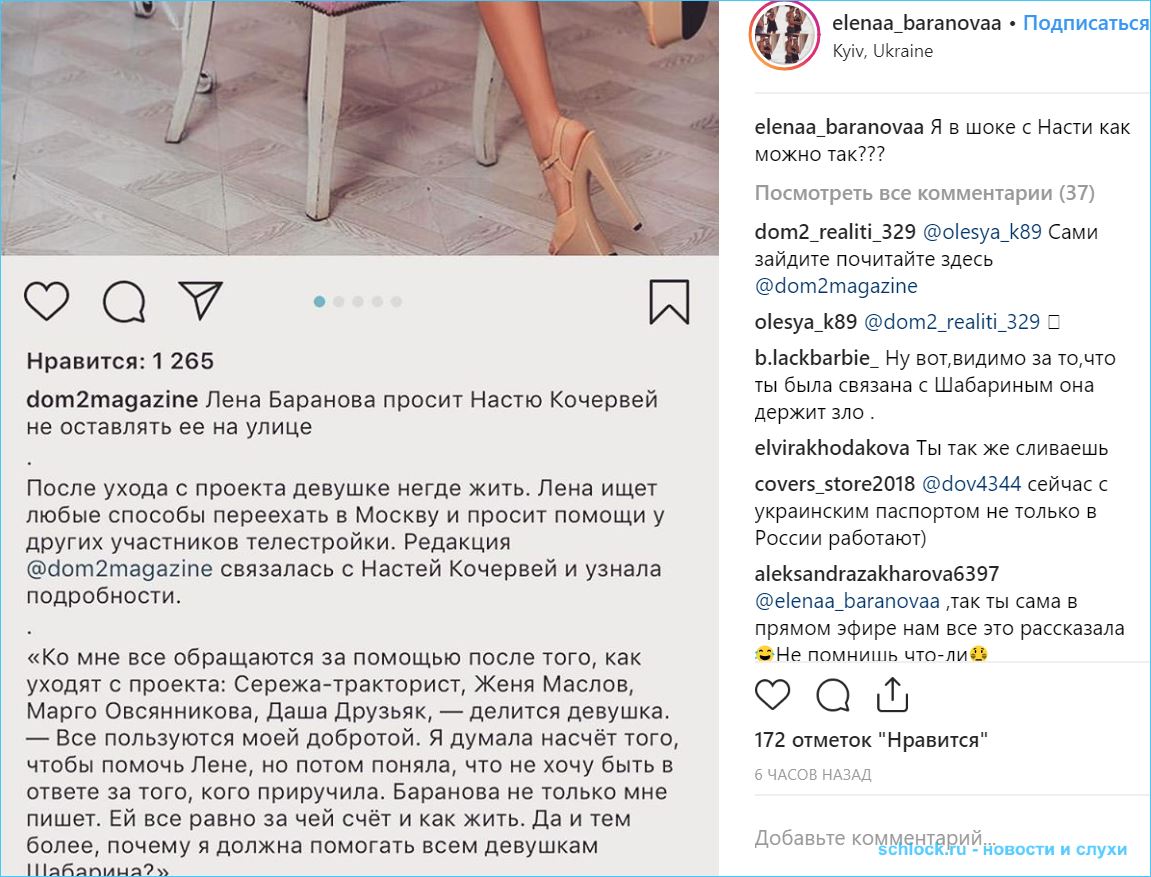This screenshot has height=877, width=1151.
Task: Click comment bubble above 172 likes
Action: (833, 694)
